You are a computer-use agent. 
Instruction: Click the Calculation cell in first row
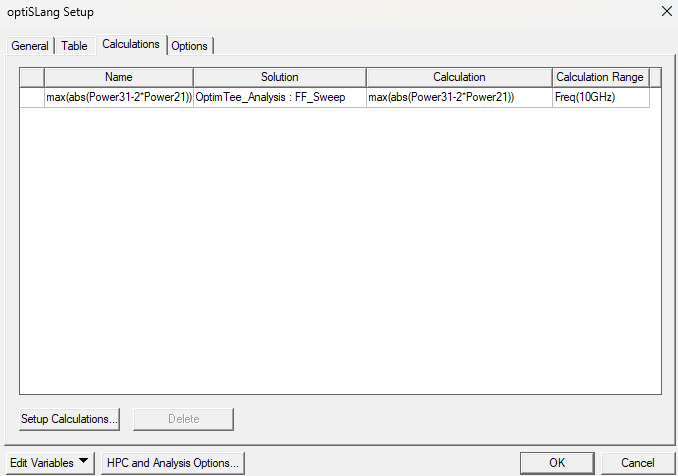[459, 98]
